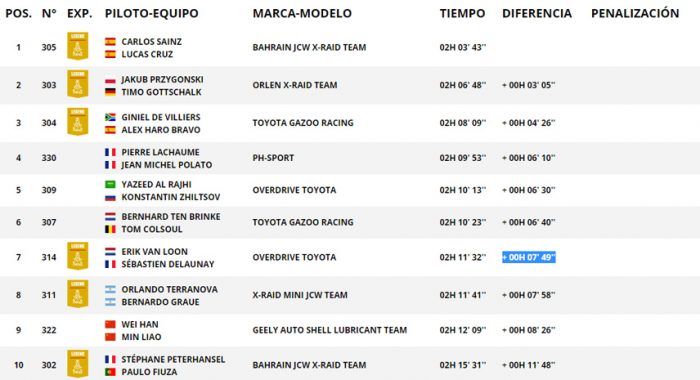Click the Saudi flag next to Yazeed Al Rajhi
The height and width of the screenshot is (380, 700).
(x=110, y=184)
